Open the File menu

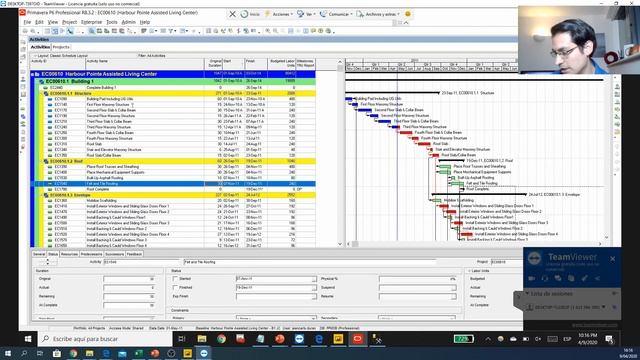(27, 22)
